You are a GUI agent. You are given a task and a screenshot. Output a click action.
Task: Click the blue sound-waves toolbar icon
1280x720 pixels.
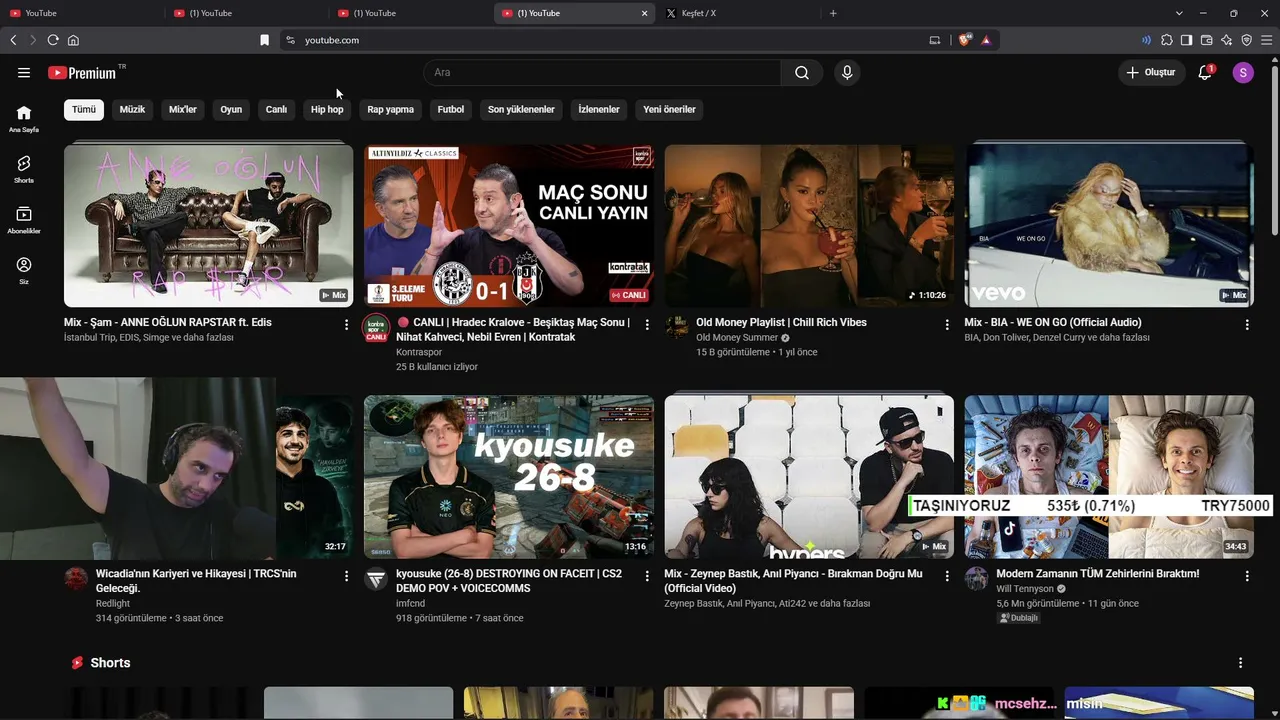[1147, 40]
